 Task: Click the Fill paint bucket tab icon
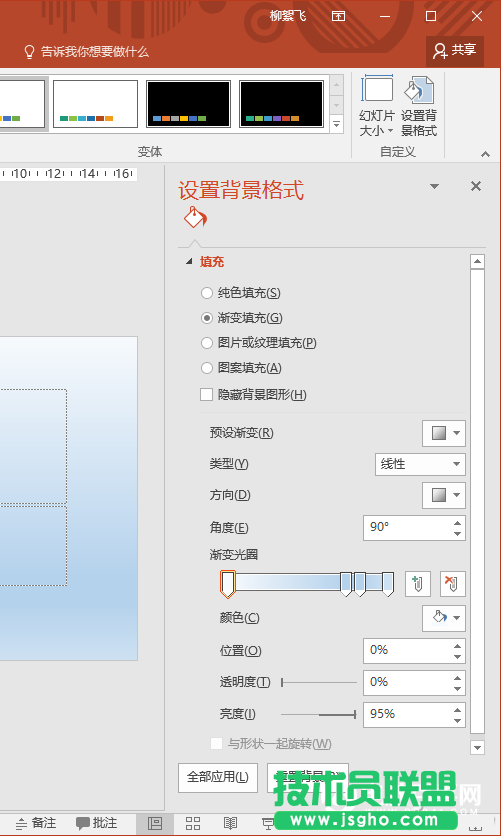point(195,218)
